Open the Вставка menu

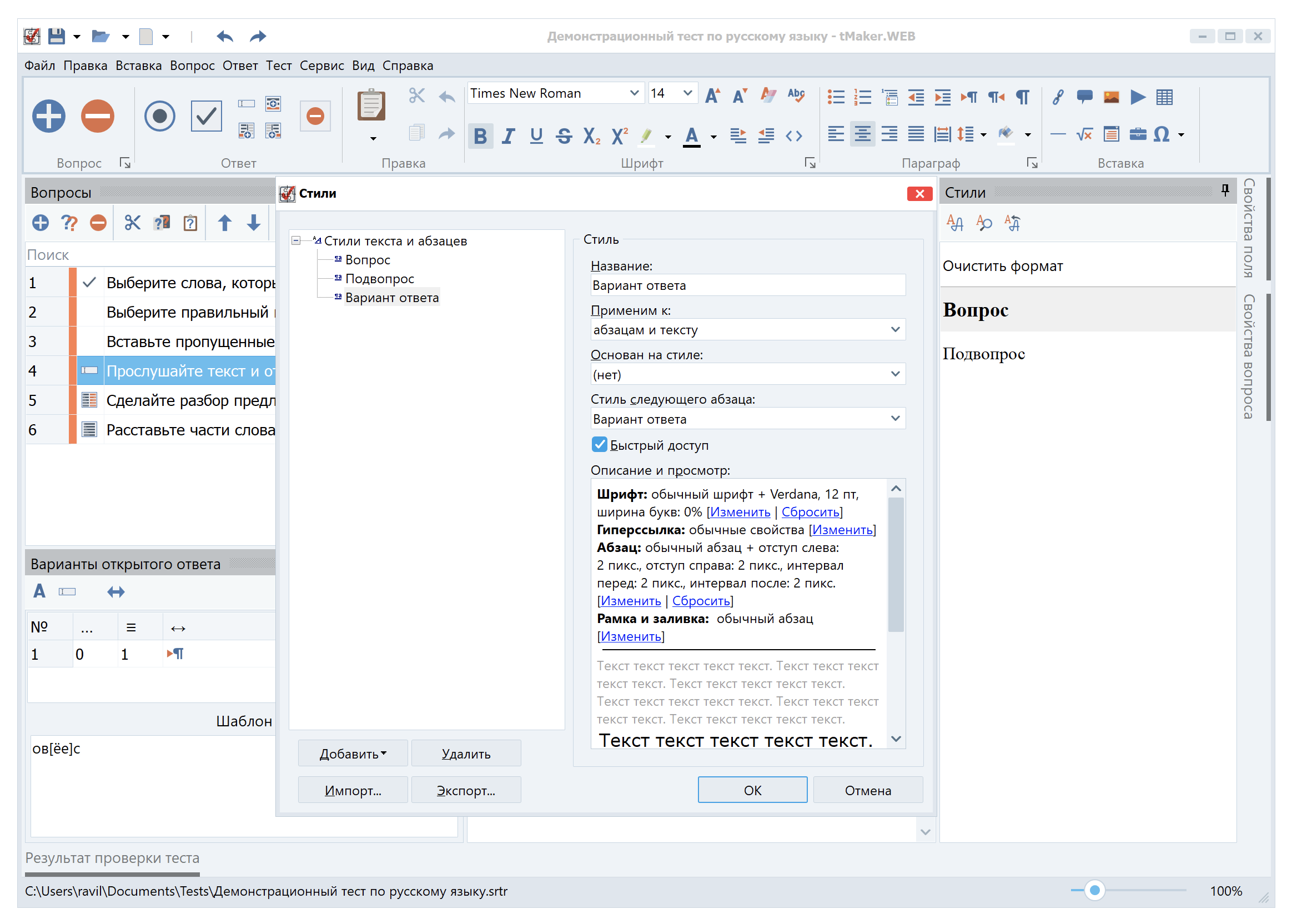click(139, 66)
